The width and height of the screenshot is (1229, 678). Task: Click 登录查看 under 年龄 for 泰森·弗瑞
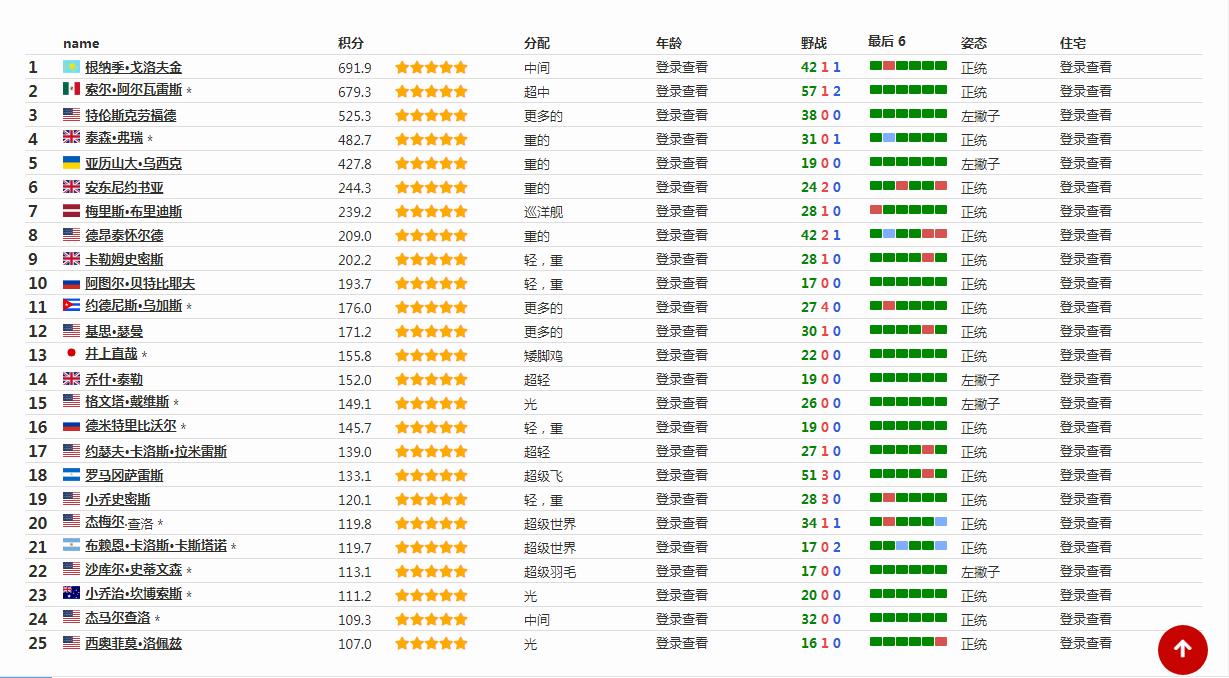[x=682, y=139]
